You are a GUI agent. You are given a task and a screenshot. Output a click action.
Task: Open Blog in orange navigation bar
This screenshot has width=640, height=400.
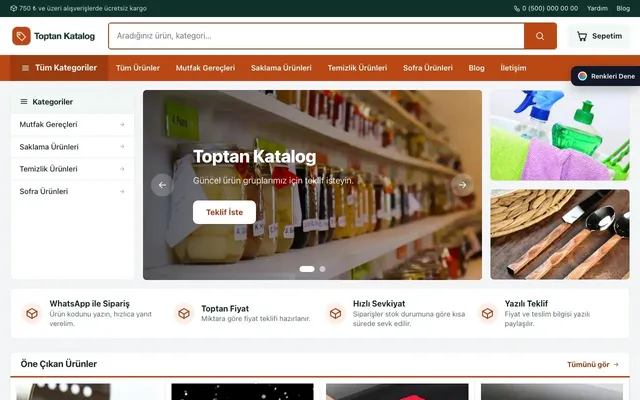click(476, 68)
